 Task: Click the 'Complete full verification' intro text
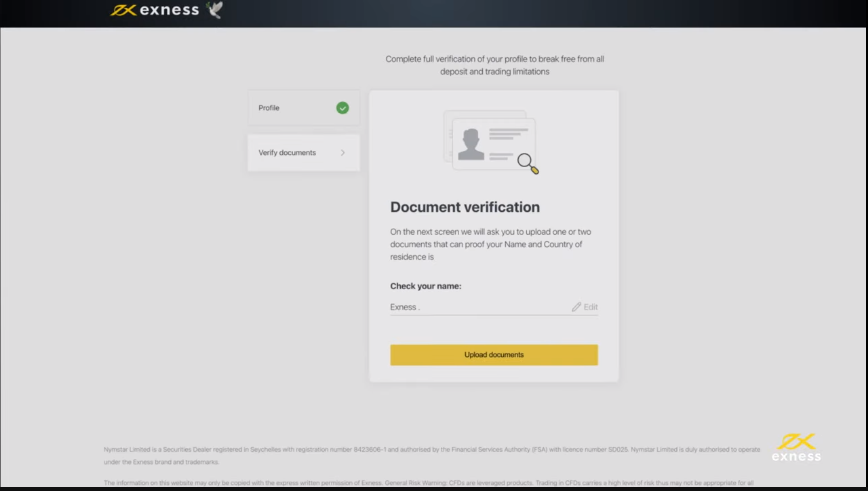click(494, 65)
